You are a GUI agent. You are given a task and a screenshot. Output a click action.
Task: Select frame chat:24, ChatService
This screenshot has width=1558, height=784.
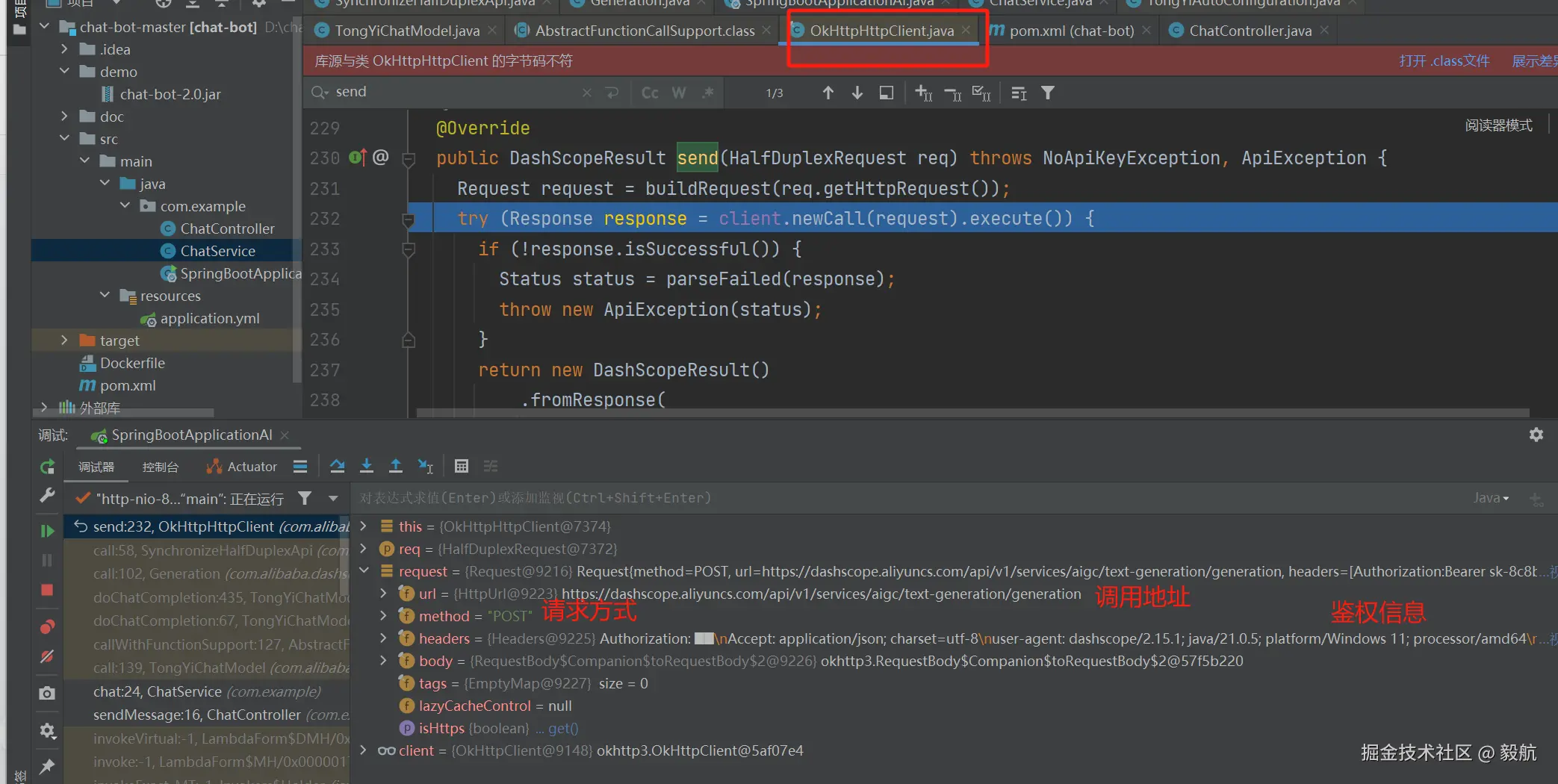click(207, 691)
